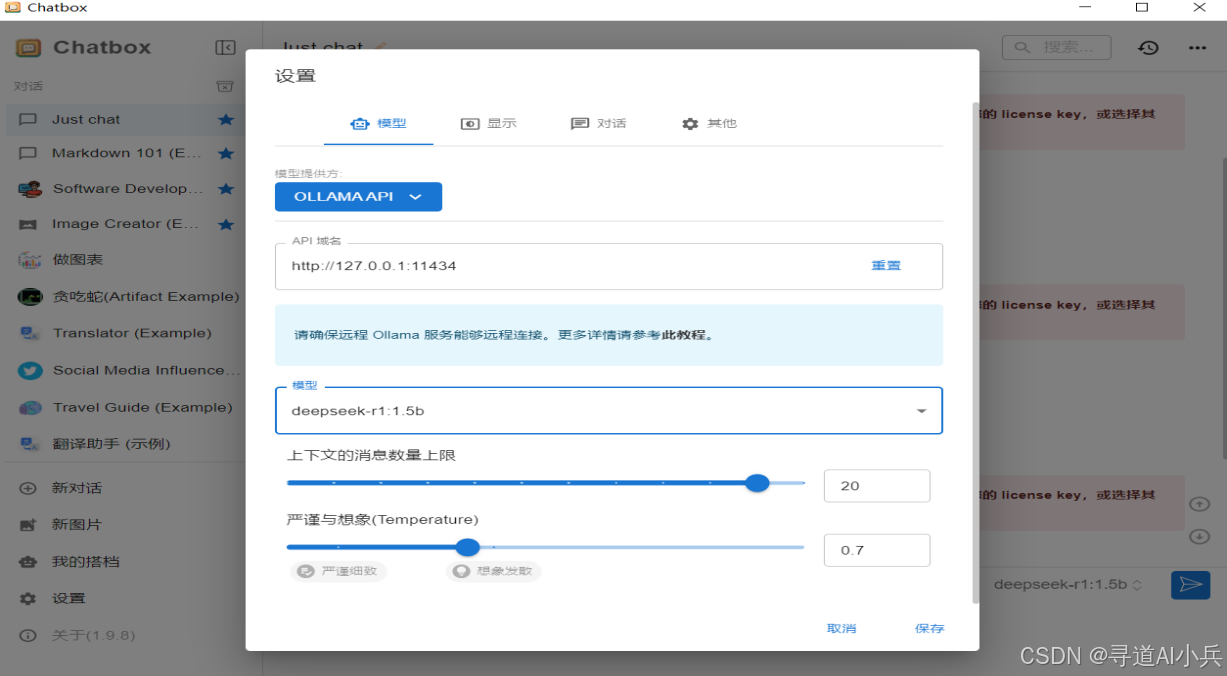Open the deepseek-r1:1.5b model selector in chat footer
This screenshot has height=676, width=1227.
point(1067,584)
